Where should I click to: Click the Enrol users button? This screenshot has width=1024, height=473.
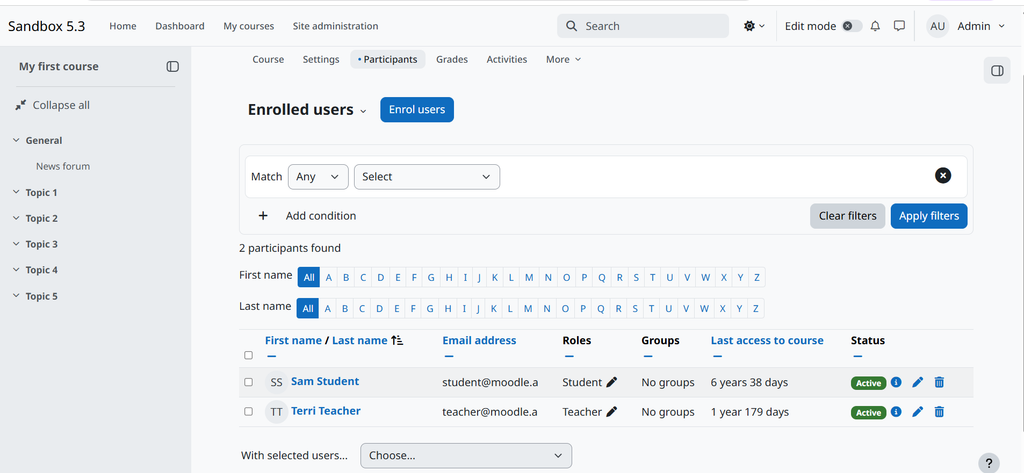click(417, 110)
